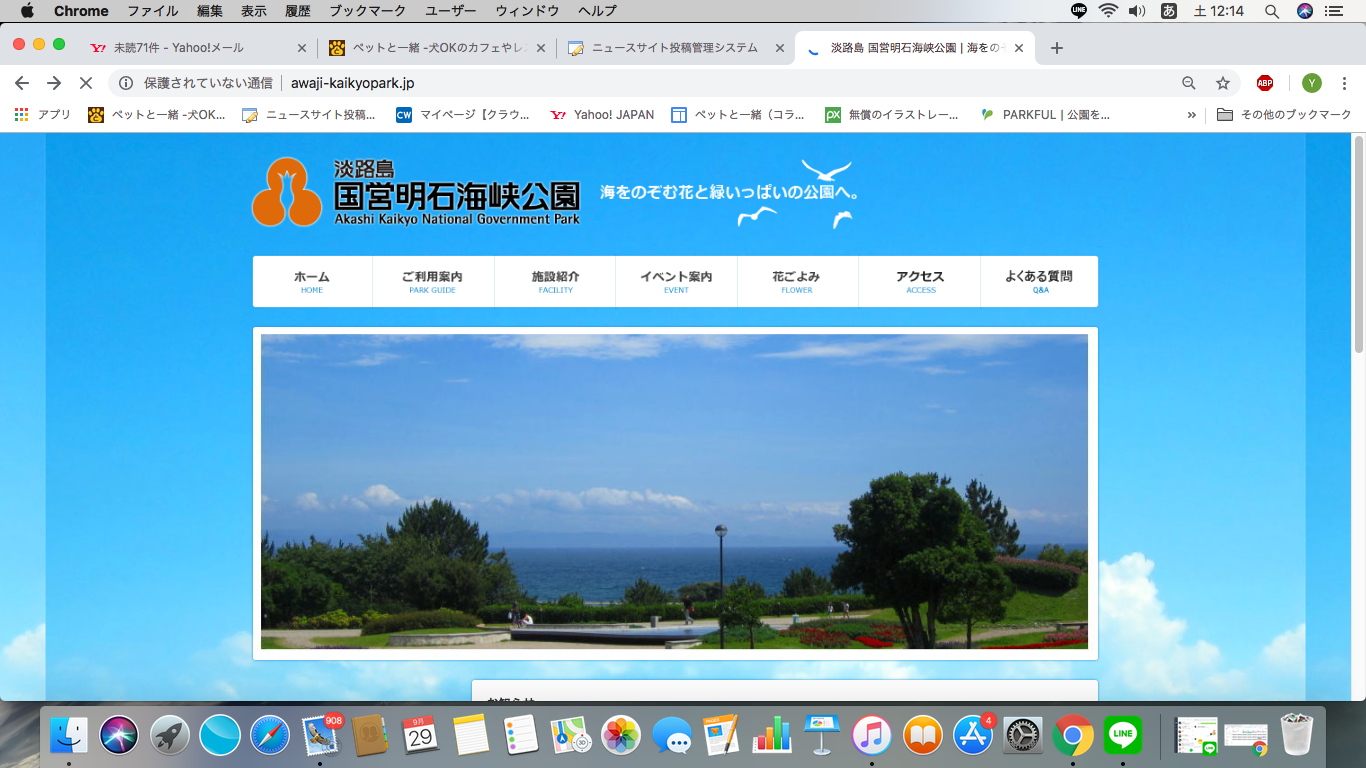The image size is (1366, 768).
Task: Open the 編集 menu
Action: tap(210, 11)
